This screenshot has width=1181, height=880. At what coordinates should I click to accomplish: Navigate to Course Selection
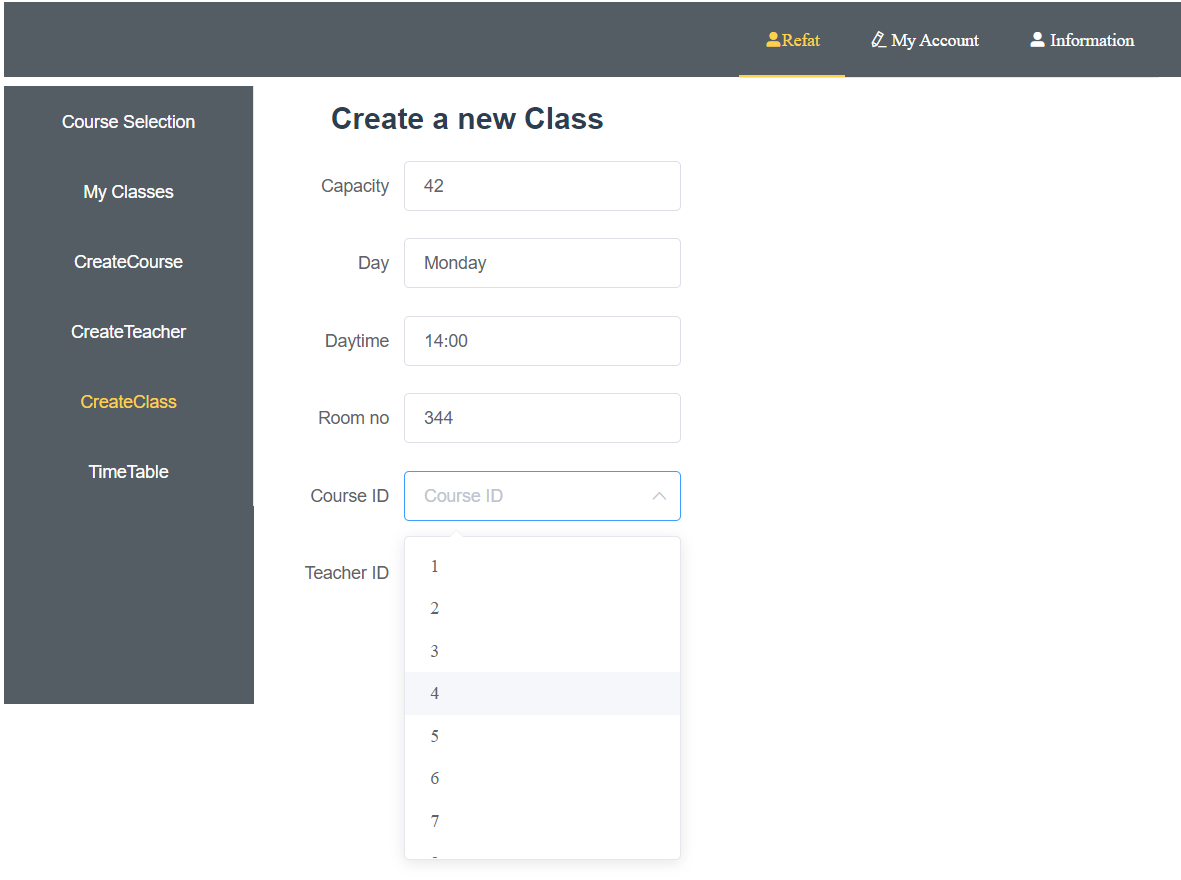click(x=128, y=121)
